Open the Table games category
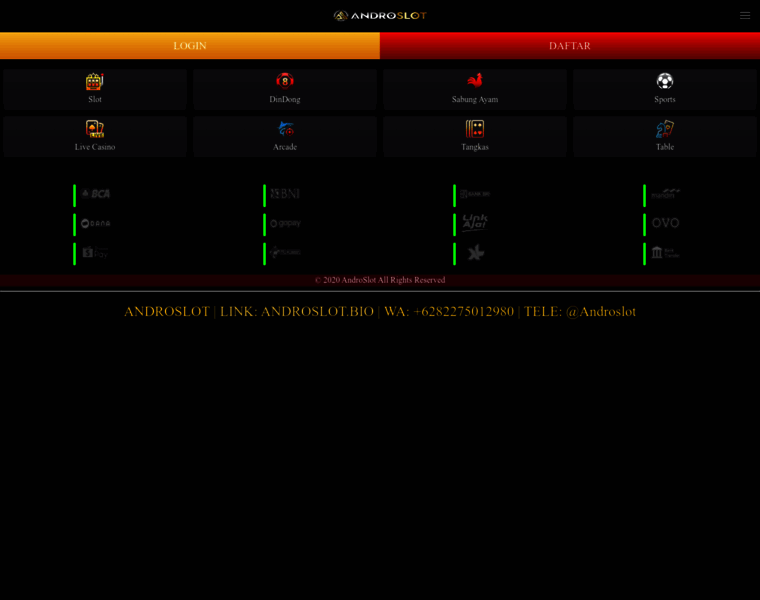Image resolution: width=760 pixels, height=600 pixels. (x=665, y=137)
